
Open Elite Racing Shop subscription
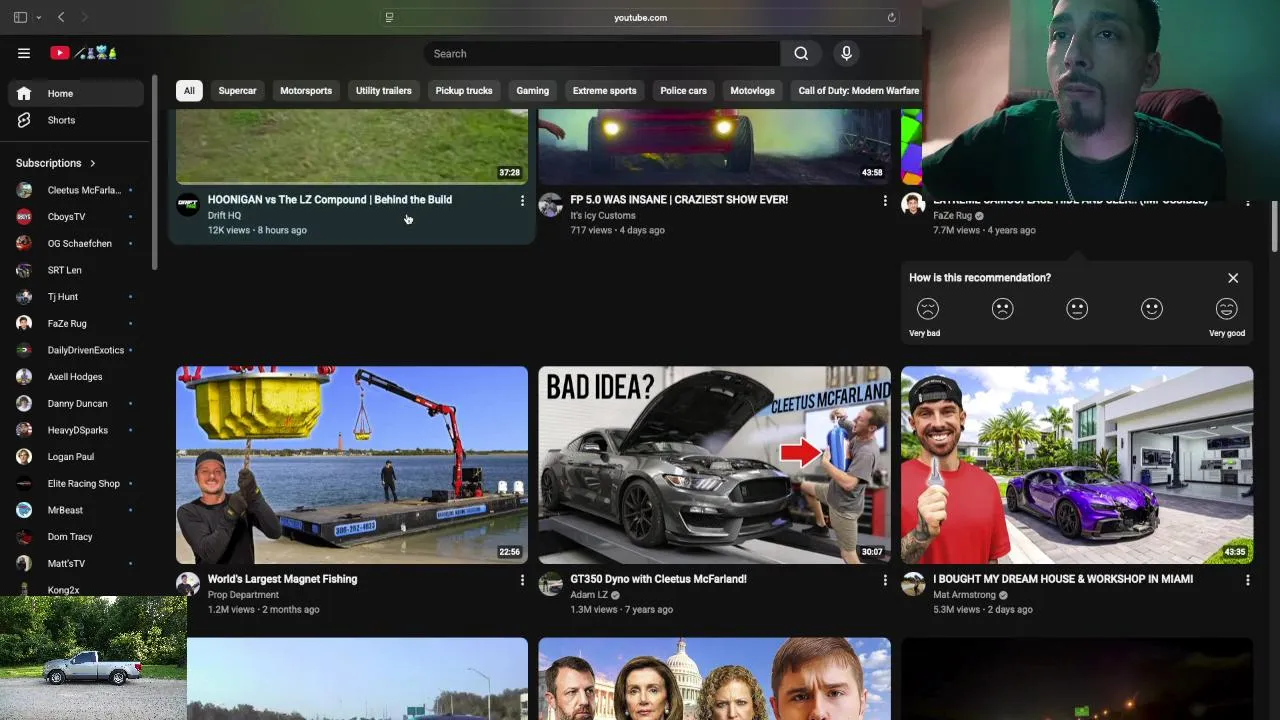coord(76,484)
